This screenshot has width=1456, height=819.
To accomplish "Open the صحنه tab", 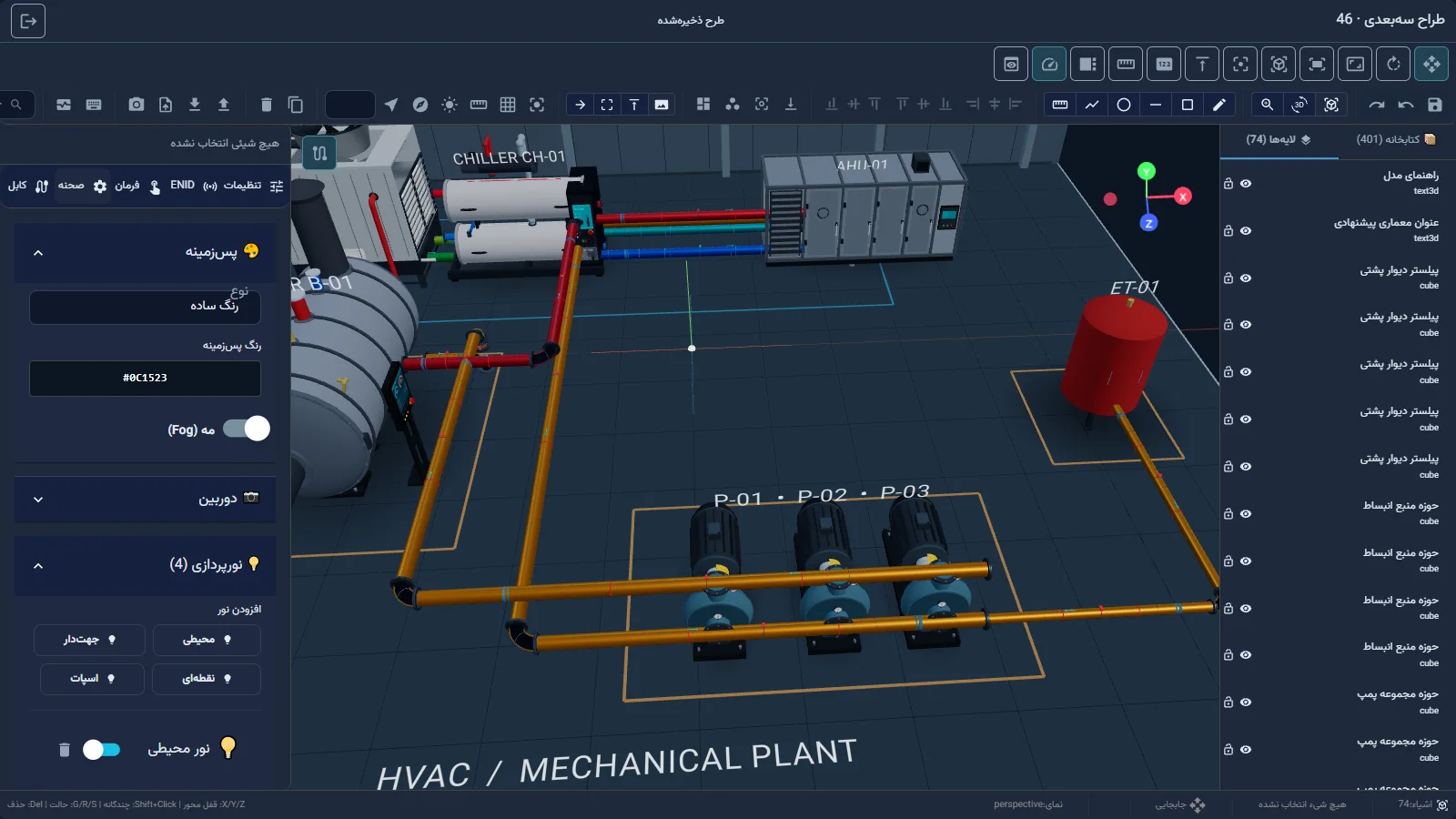I will point(83,186).
